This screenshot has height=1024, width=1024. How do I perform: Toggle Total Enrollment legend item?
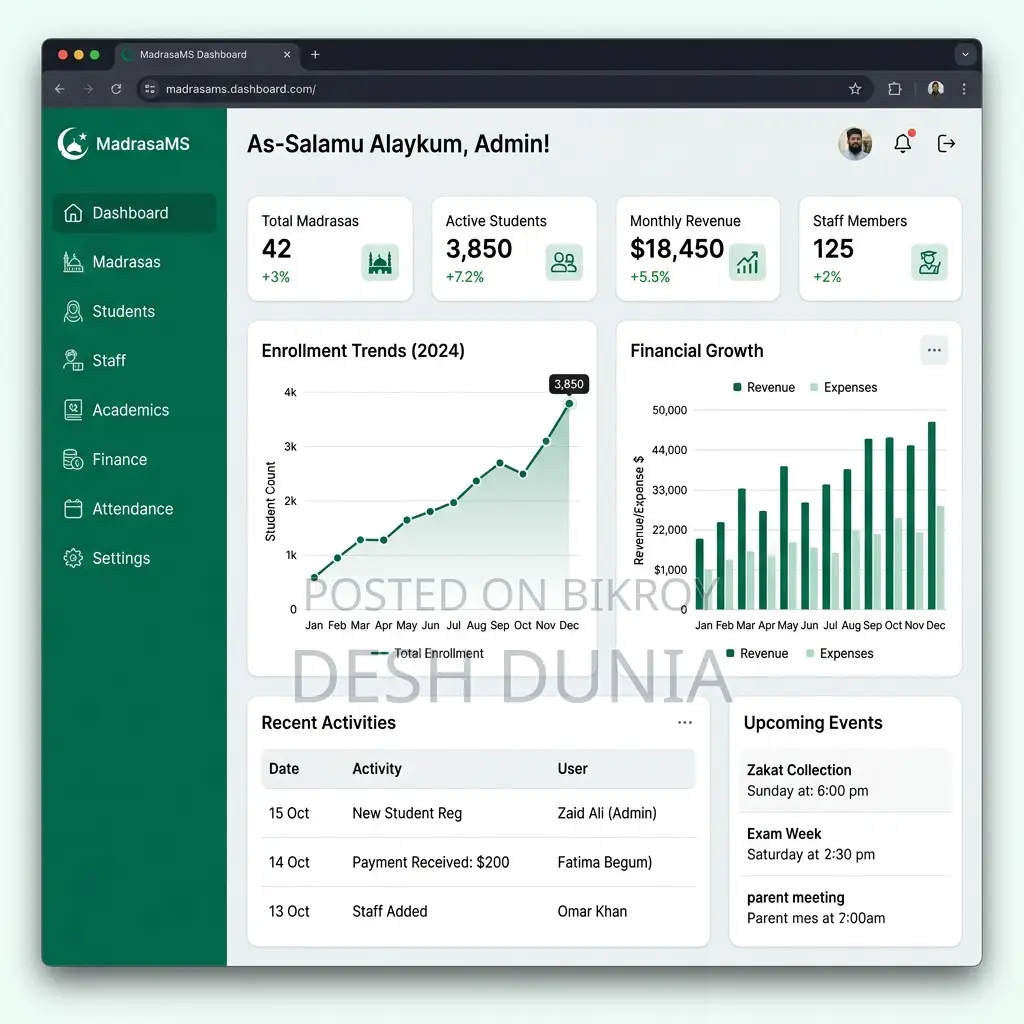point(427,653)
